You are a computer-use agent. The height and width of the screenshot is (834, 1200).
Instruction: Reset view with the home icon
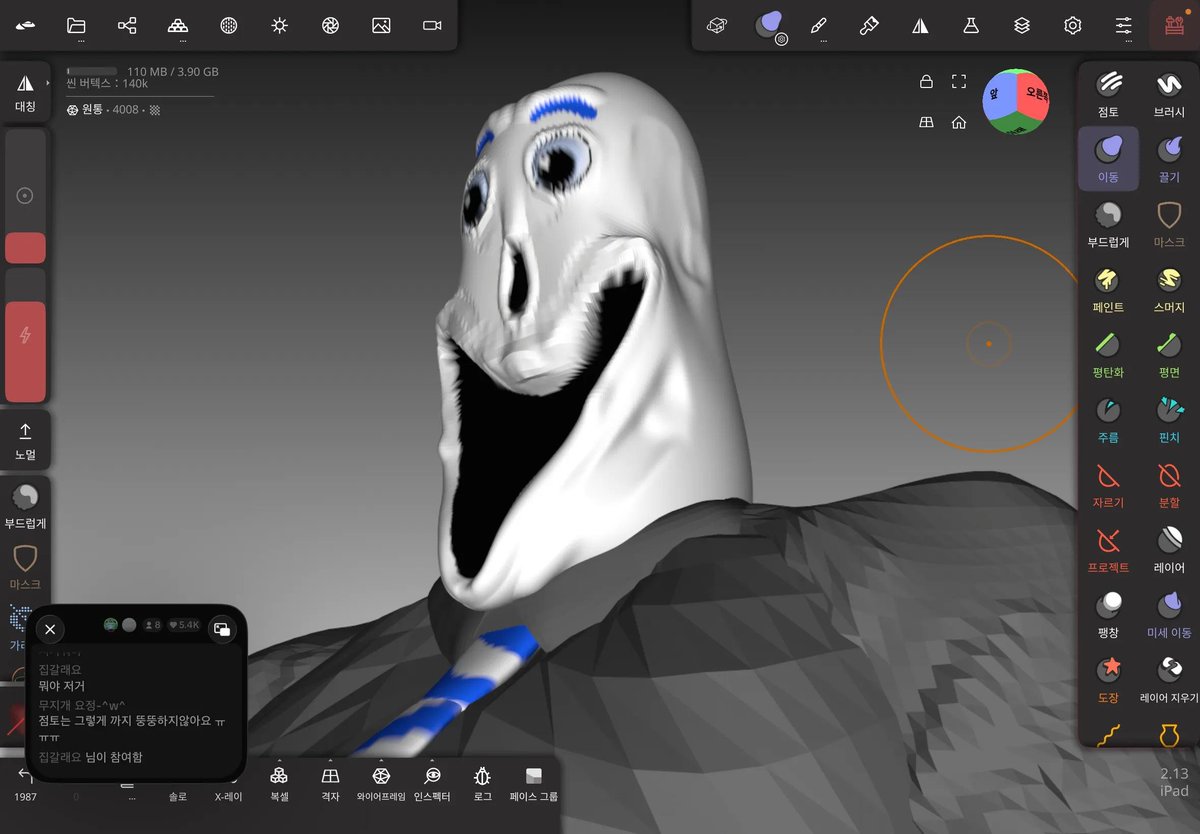tap(959, 122)
